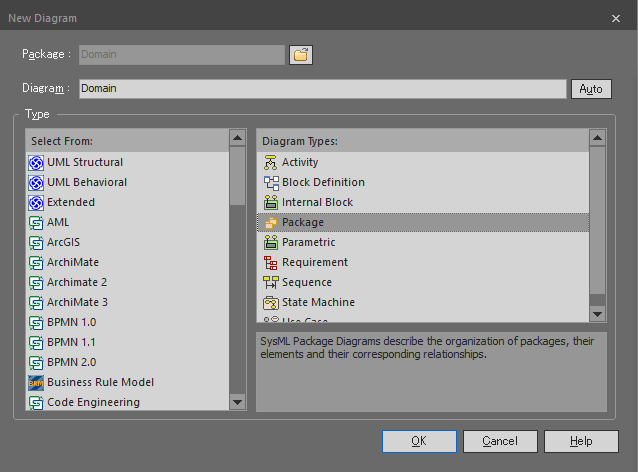The image size is (638, 472).
Task: Click the Select From scrollbar thumb
Action: pyautogui.click(x=237, y=176)
